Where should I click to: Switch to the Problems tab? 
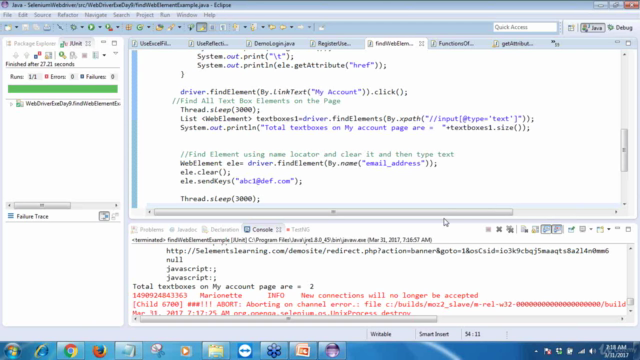click(x=147, y=230)
